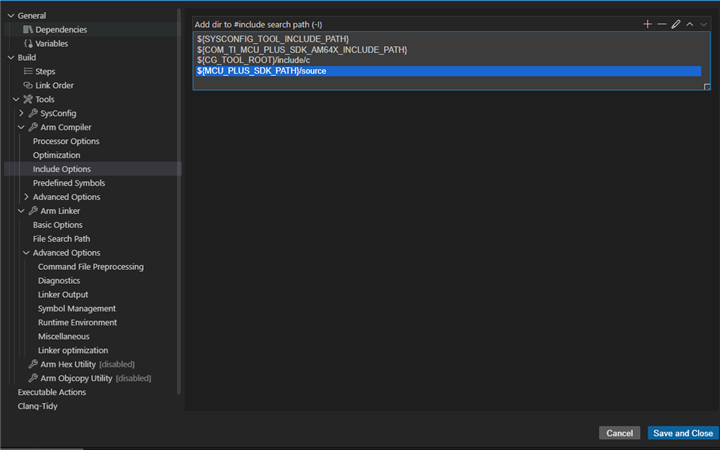The height and width of the screenshot is (450, 720).
Task: Move selected path down with arrow
Action: pos(703,24)
